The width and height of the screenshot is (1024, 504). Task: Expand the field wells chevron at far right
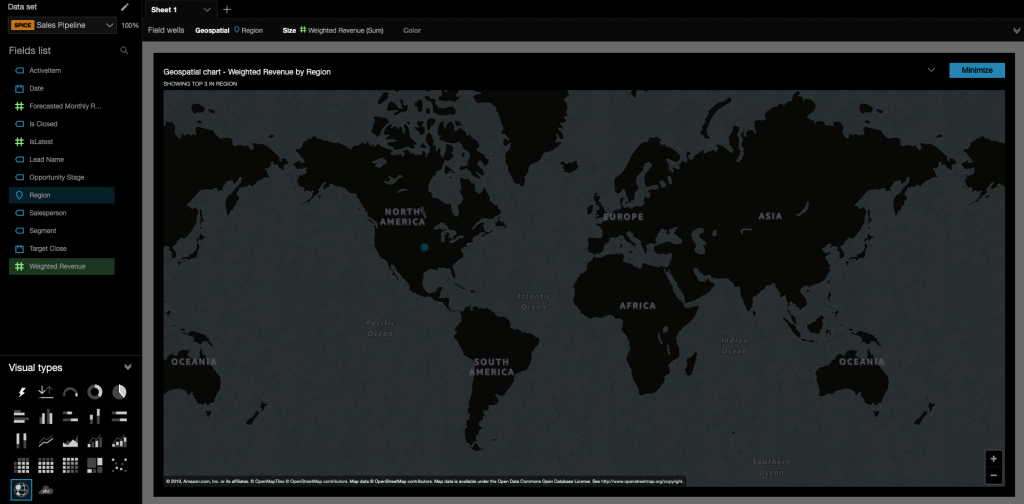pyautogui.click(x=1016, y=31)
